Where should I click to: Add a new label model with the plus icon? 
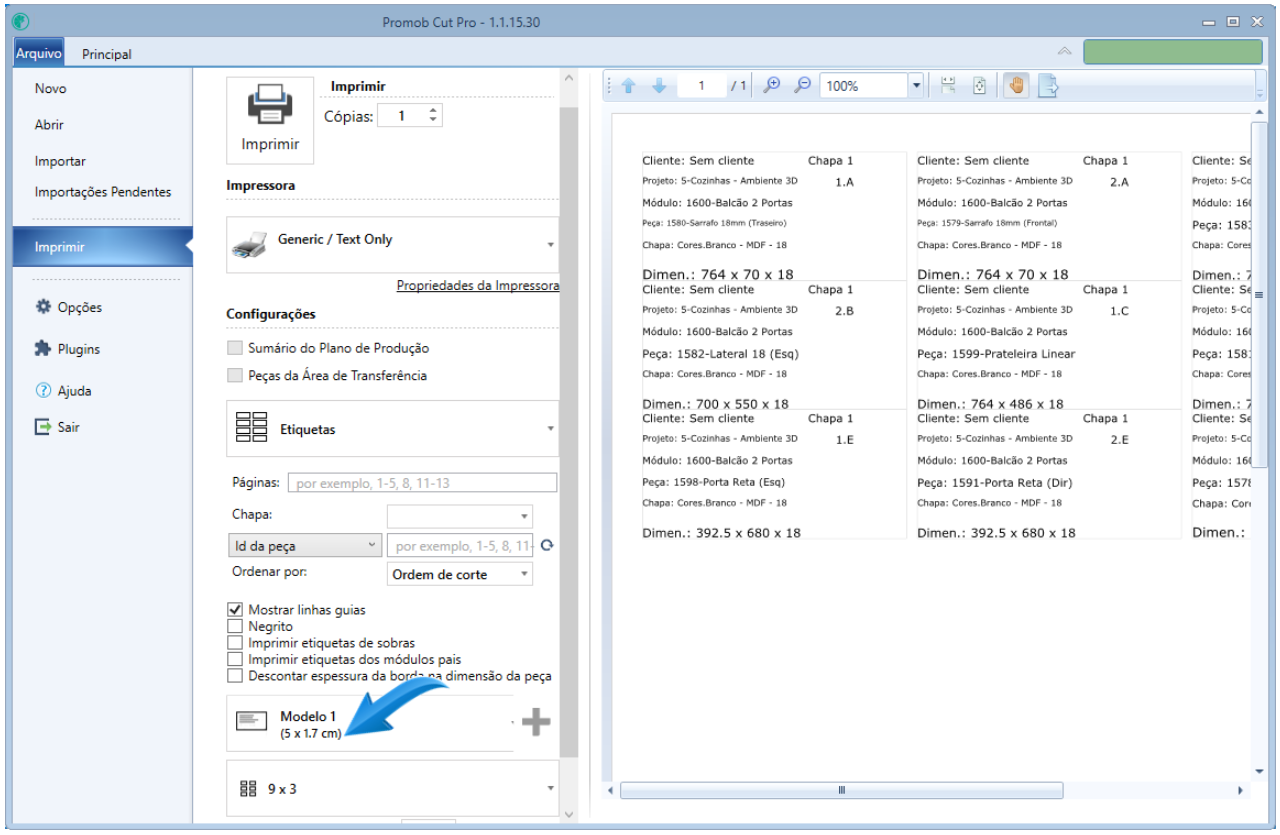[536, 723]
